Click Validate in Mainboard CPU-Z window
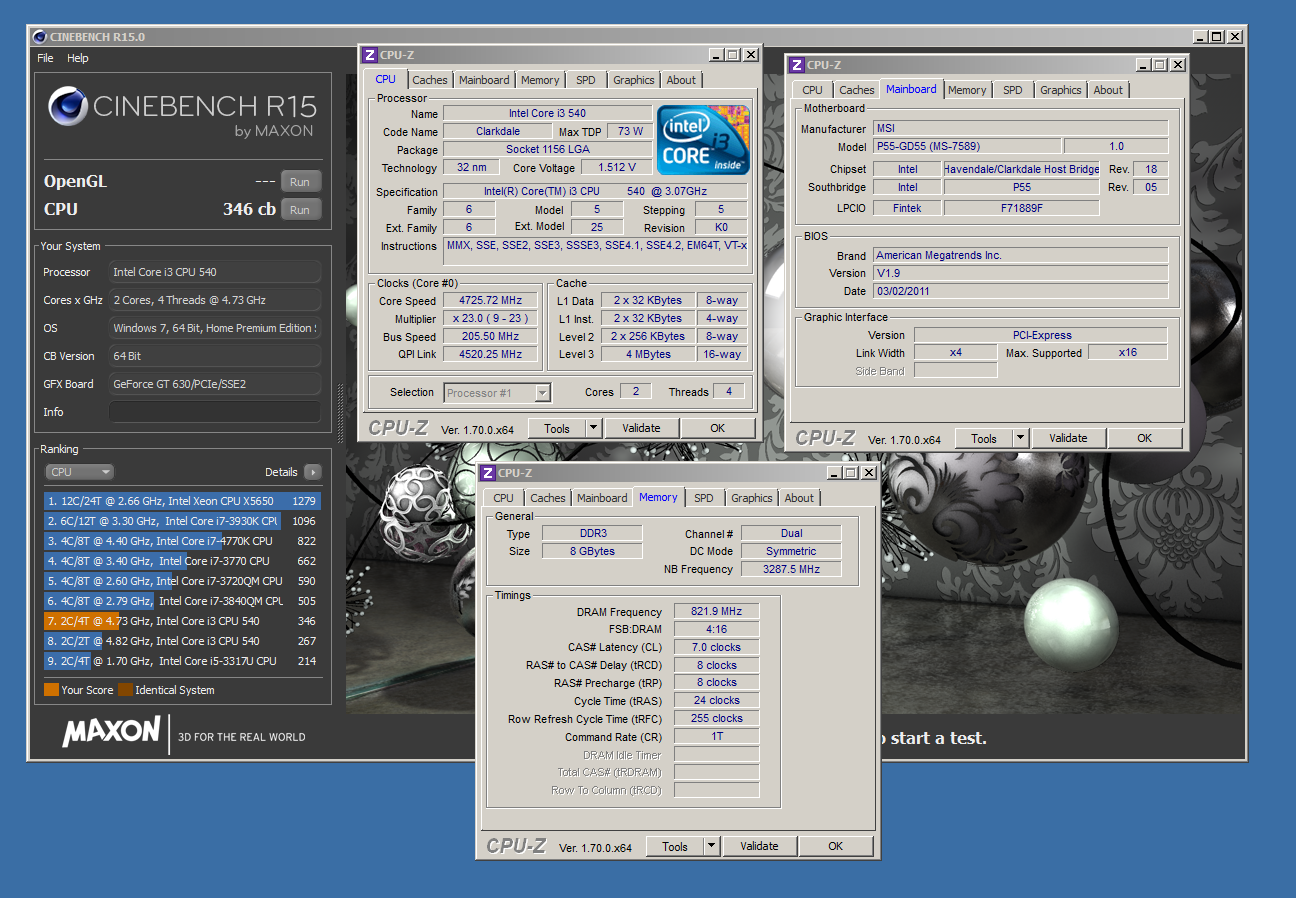The width and height of the screenshot is (1296, 898). (1068, 438)
